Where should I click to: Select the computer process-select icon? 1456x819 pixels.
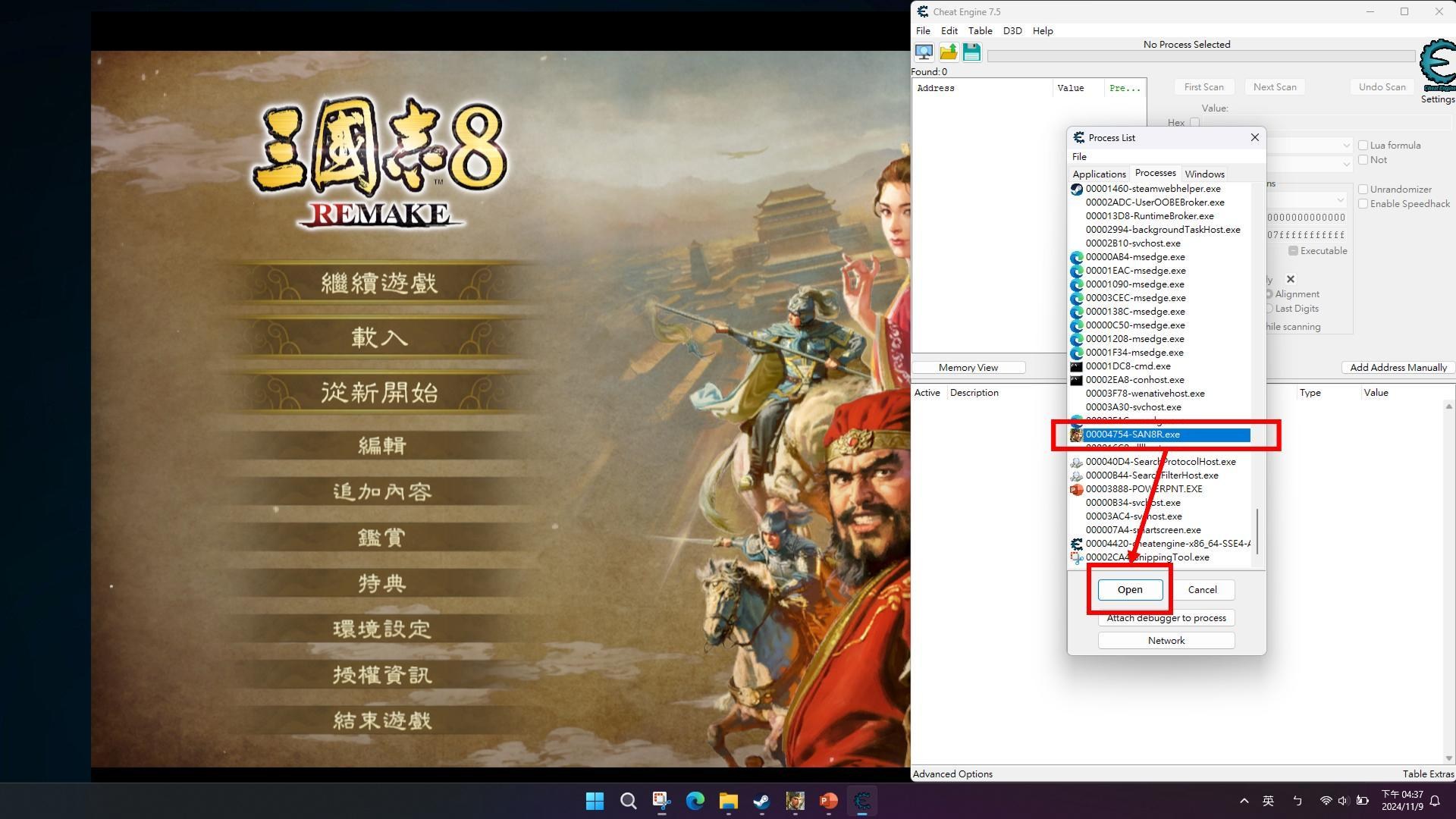pos(924,52)
